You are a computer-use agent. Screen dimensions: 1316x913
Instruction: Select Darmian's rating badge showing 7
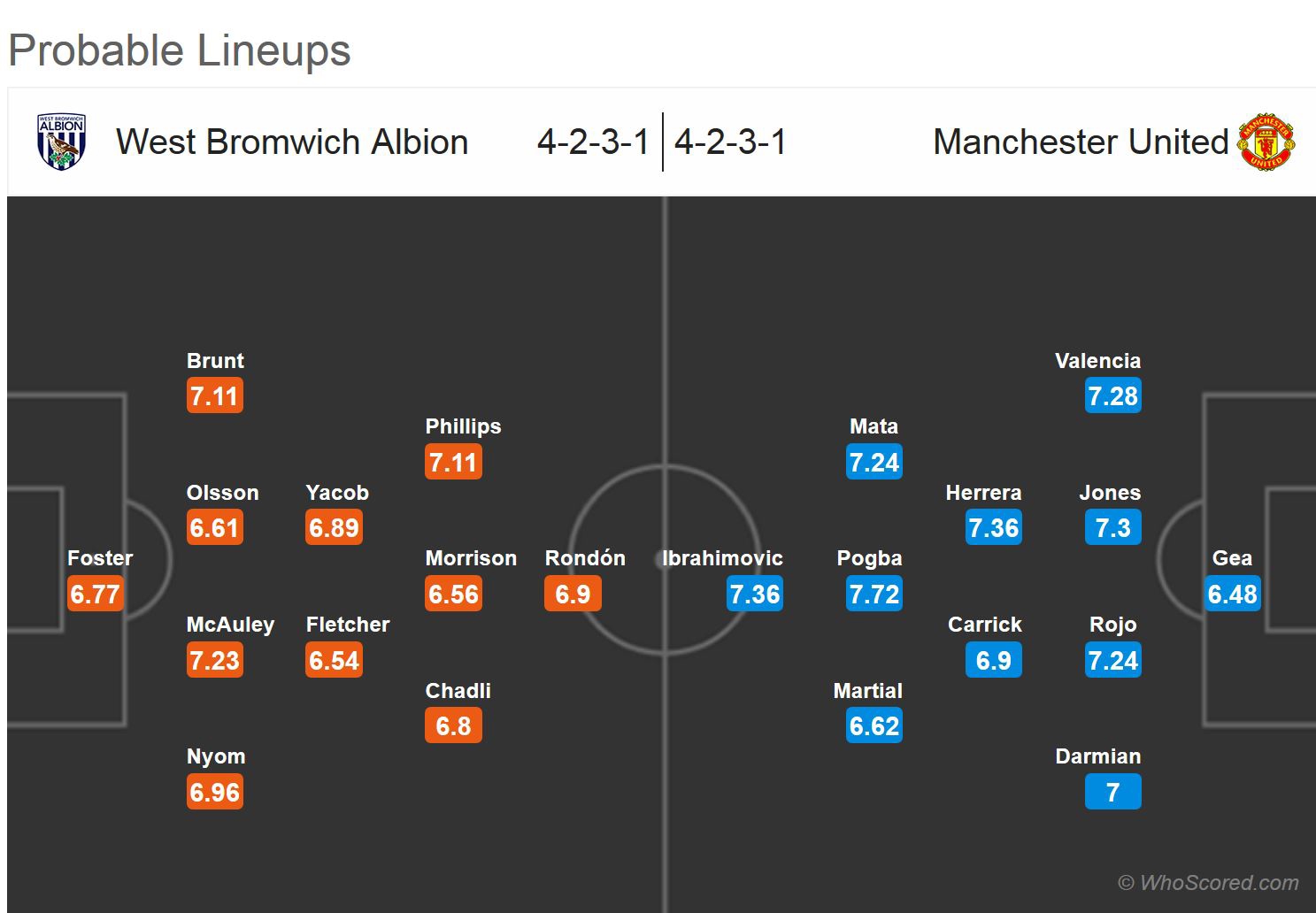[1112, 793]
